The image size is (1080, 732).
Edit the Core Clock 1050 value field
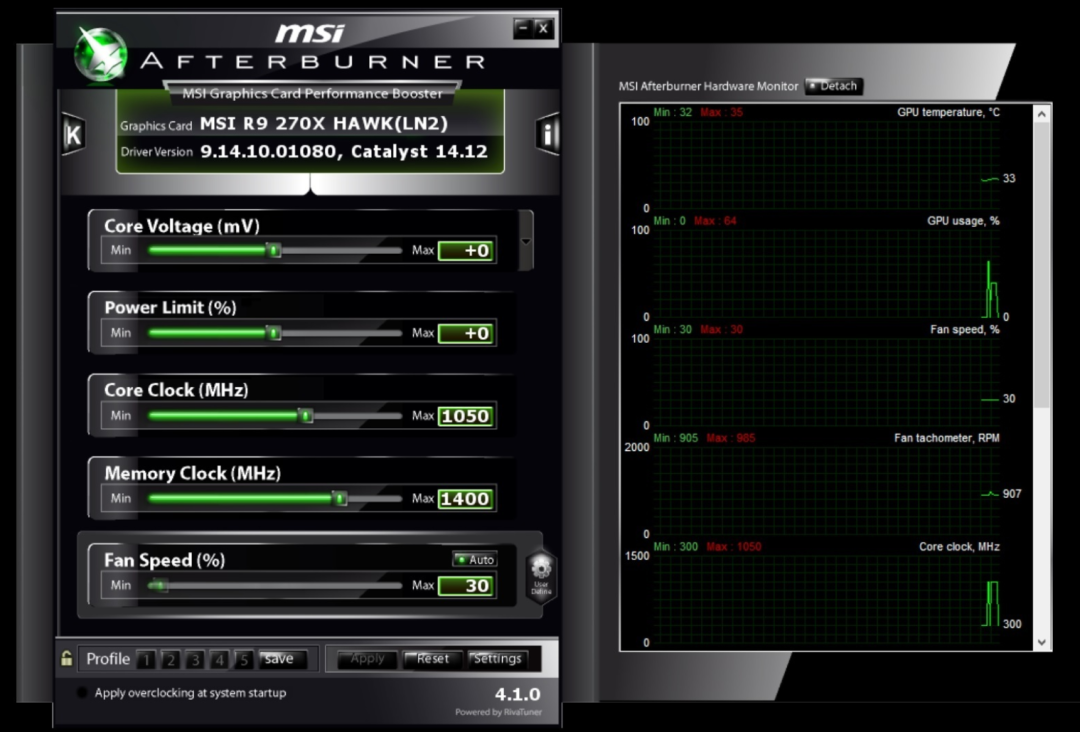(466, 416)
